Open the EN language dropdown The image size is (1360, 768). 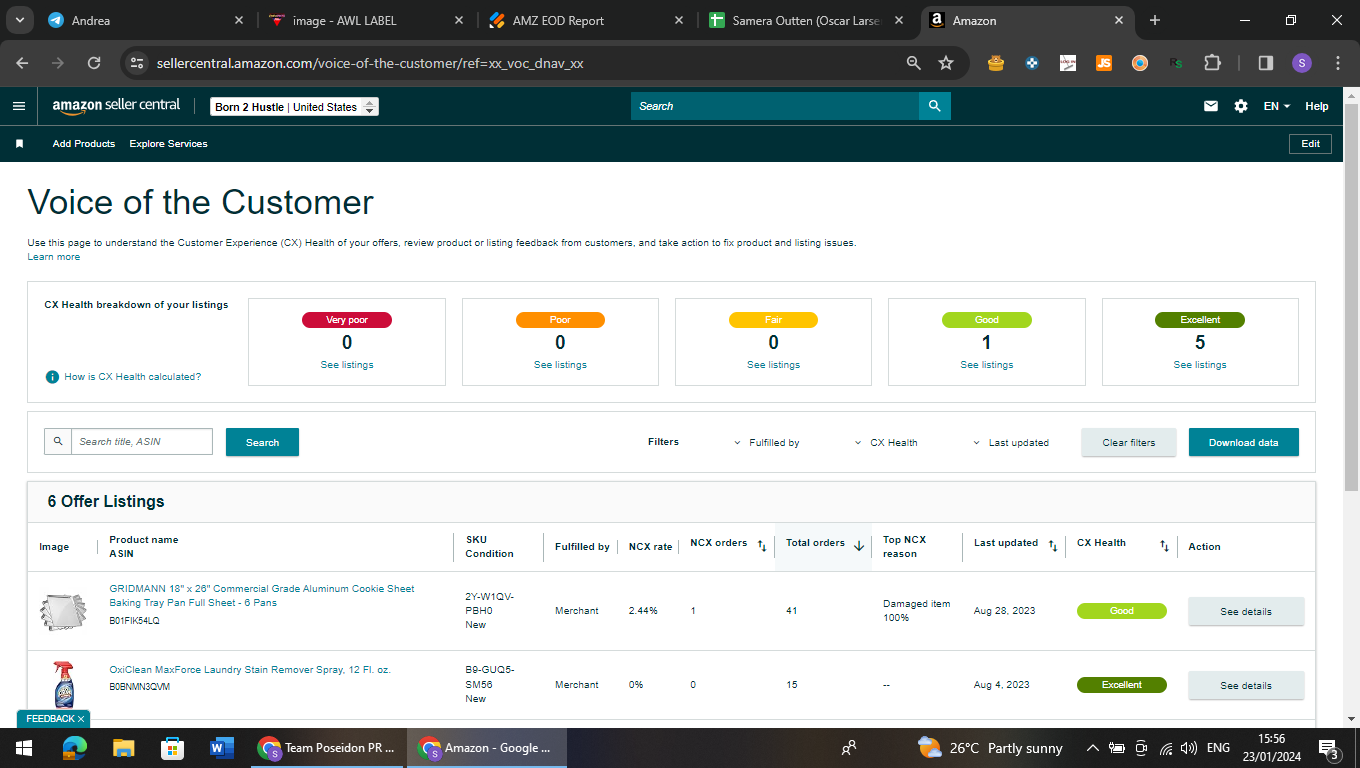1277,106
